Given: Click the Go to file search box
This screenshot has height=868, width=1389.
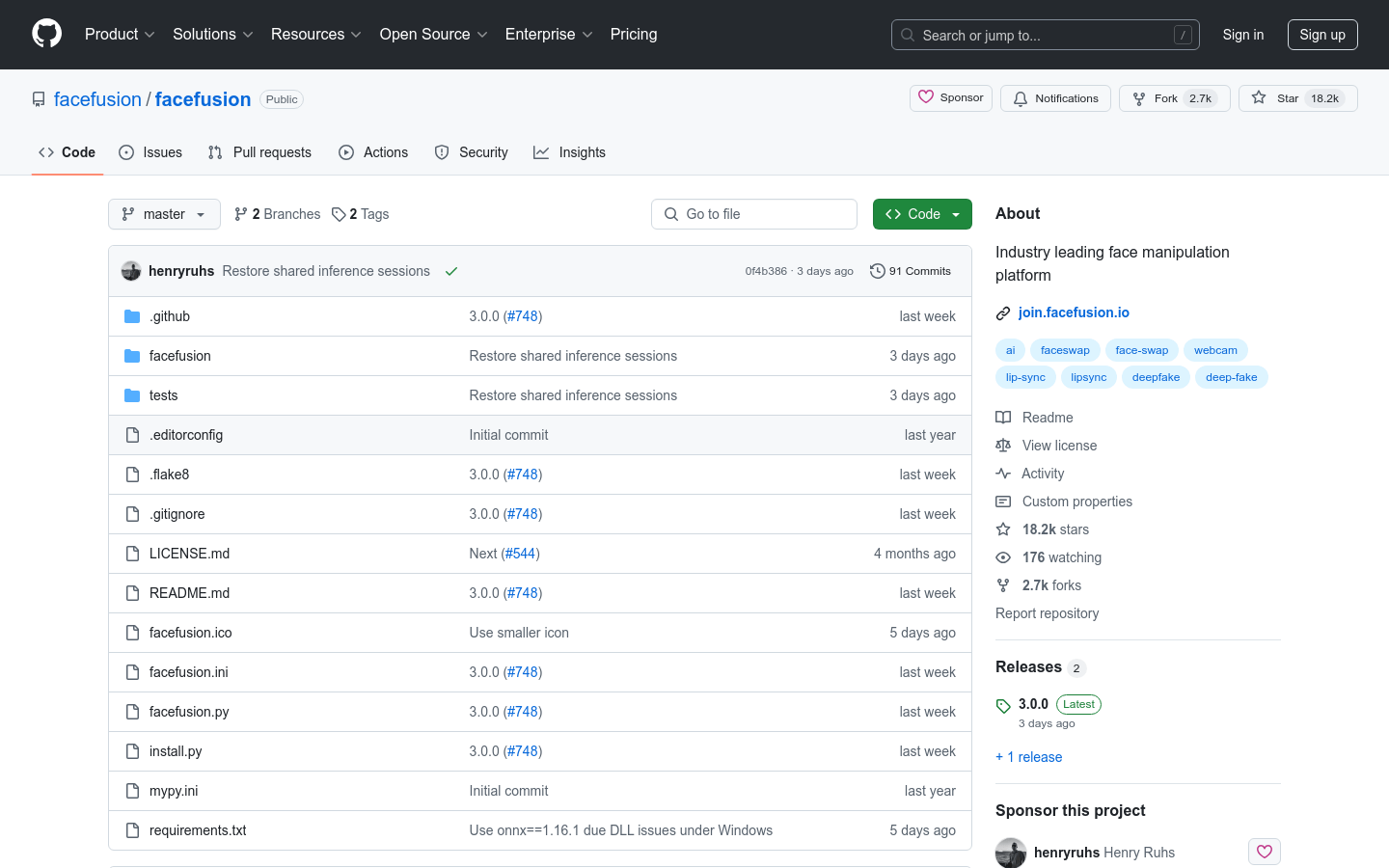Looking at the screenshot, I should click(x=754, y=214).
